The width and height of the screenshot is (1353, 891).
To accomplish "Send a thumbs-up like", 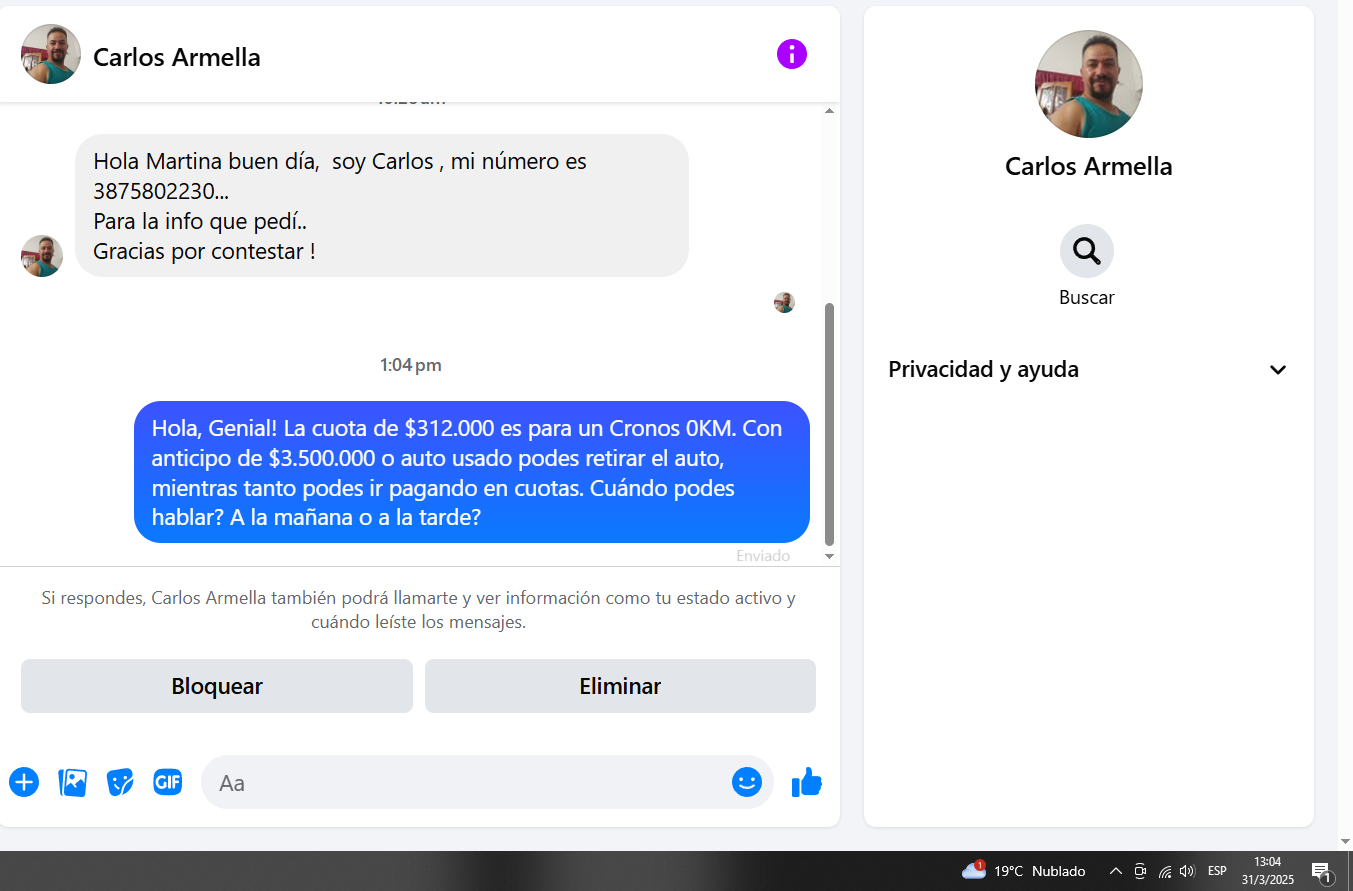I will [x=807, y=782].
